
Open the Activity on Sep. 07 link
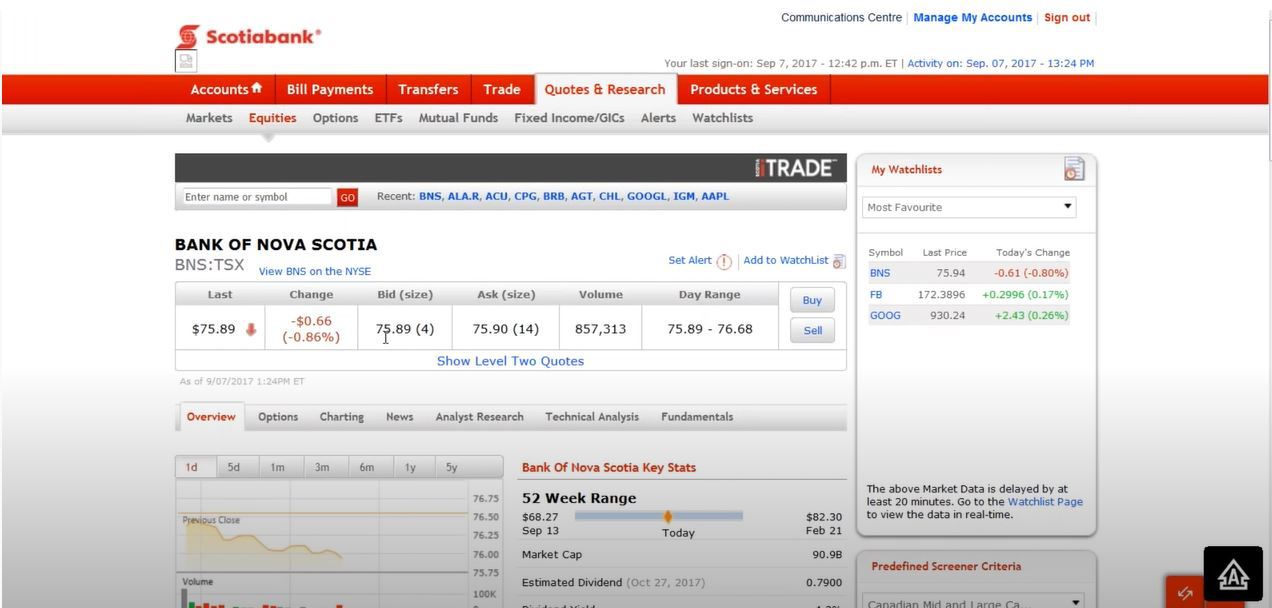click(x=1001, y=64)
